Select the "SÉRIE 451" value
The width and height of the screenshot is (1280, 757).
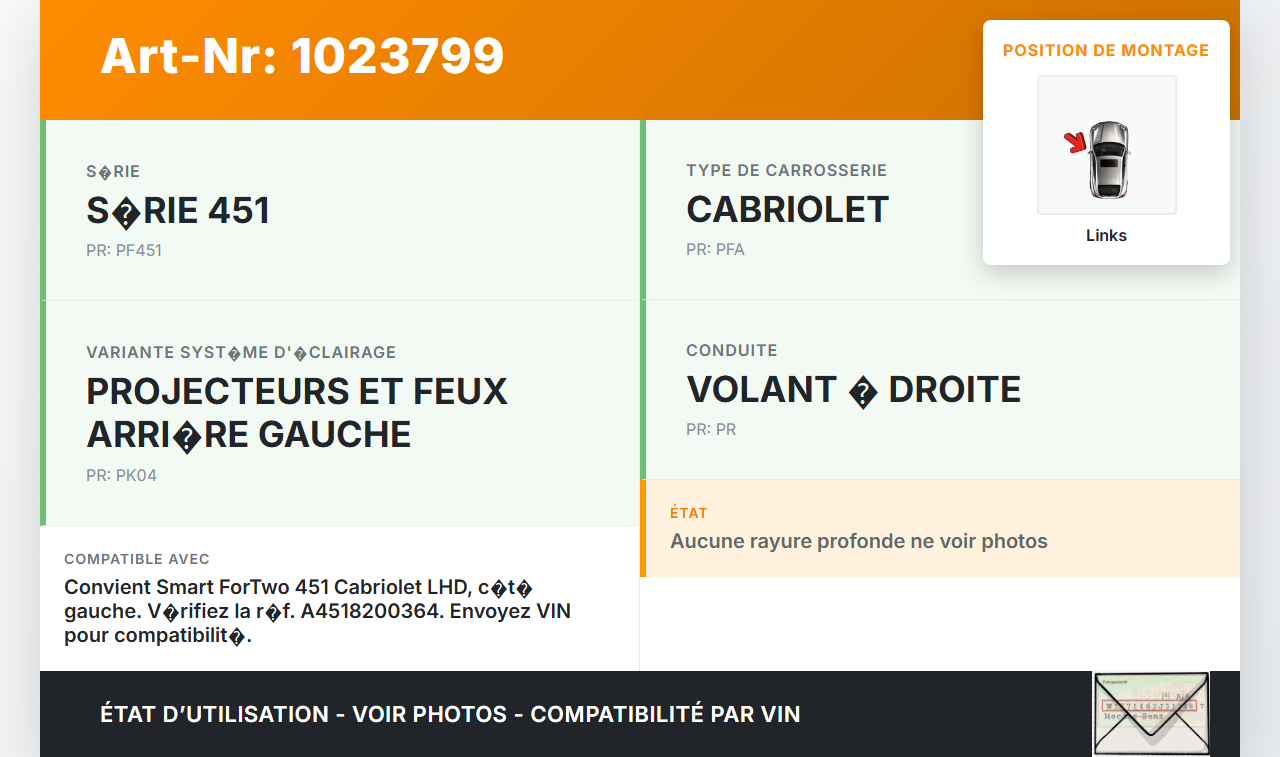click(178, 211)
